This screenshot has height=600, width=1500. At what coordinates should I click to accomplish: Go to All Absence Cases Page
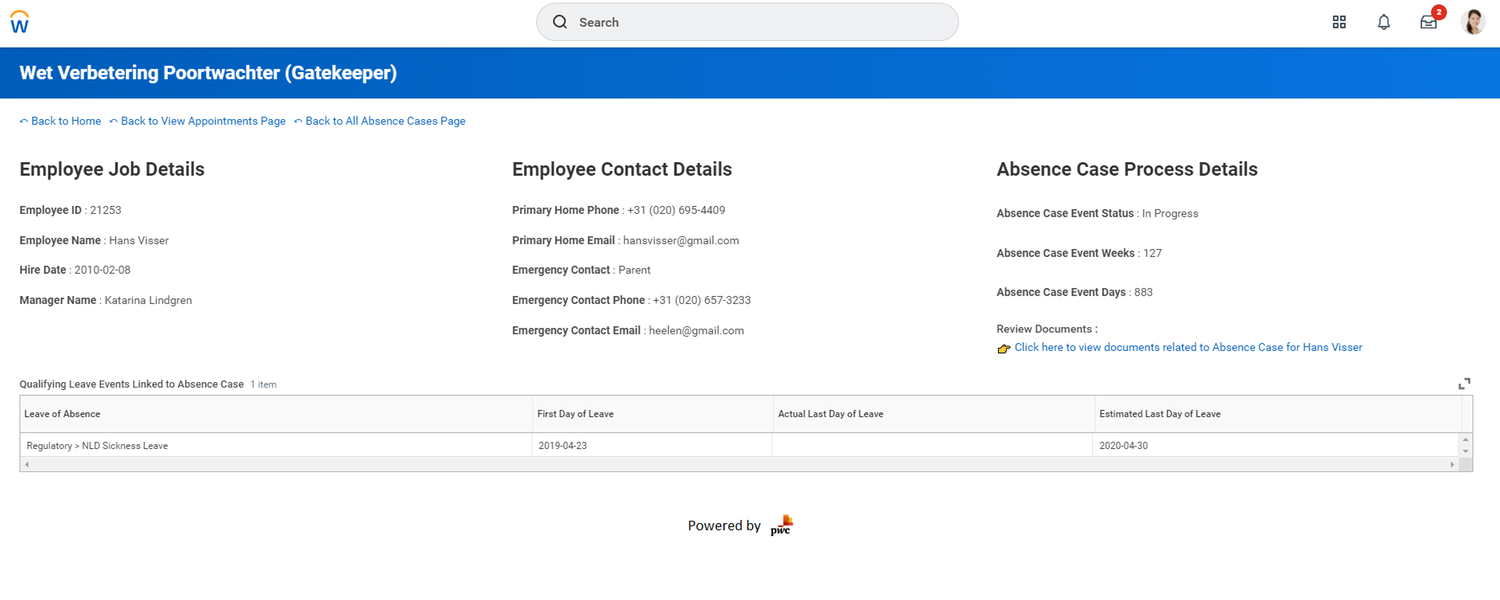(385, 120)
